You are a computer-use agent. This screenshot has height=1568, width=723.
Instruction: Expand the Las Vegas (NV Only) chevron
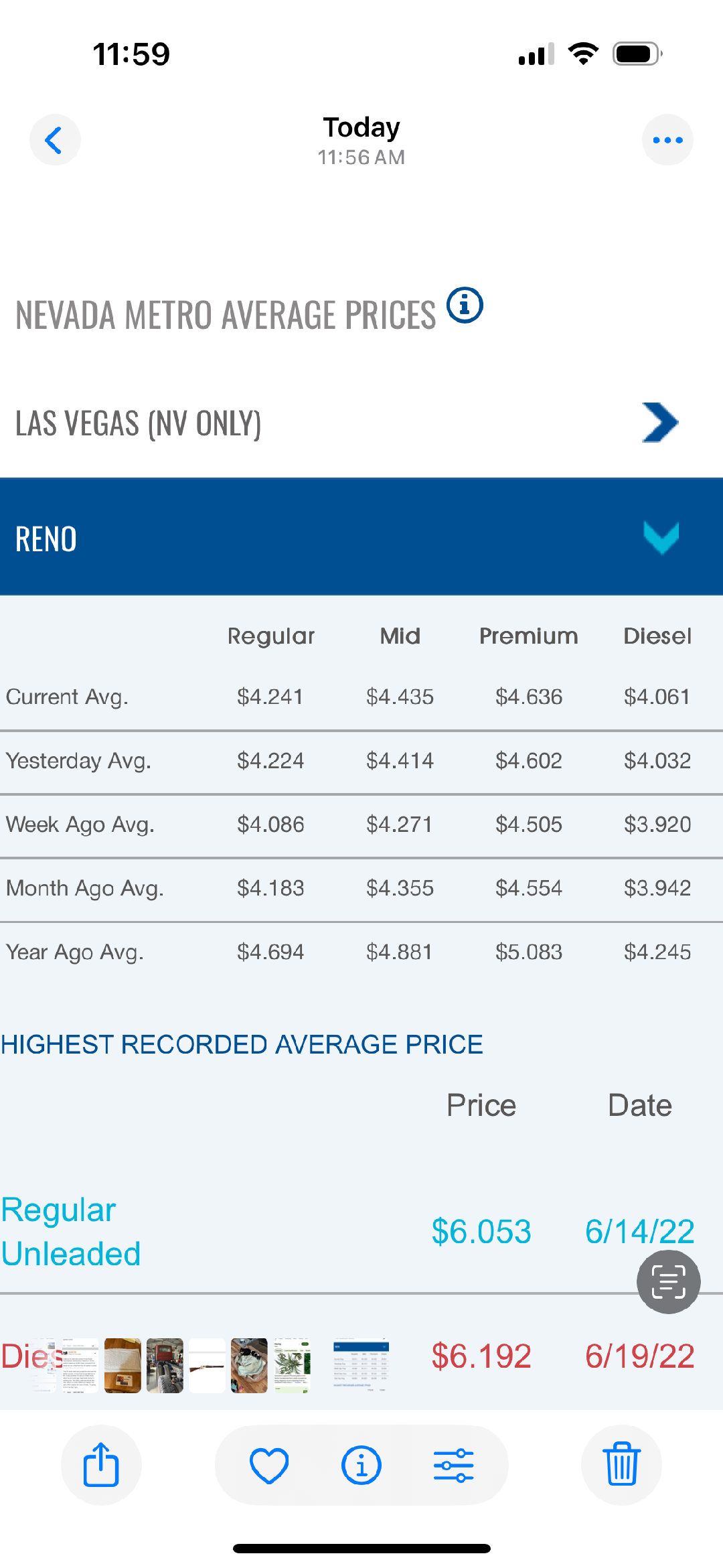click(x=660, y=423)
